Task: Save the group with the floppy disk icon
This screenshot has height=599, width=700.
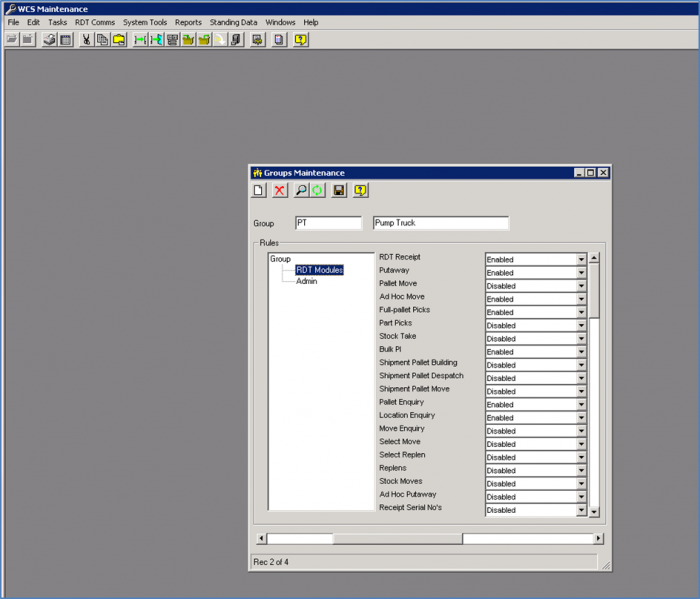Action: pyautogui.click(x=339, y=191)
